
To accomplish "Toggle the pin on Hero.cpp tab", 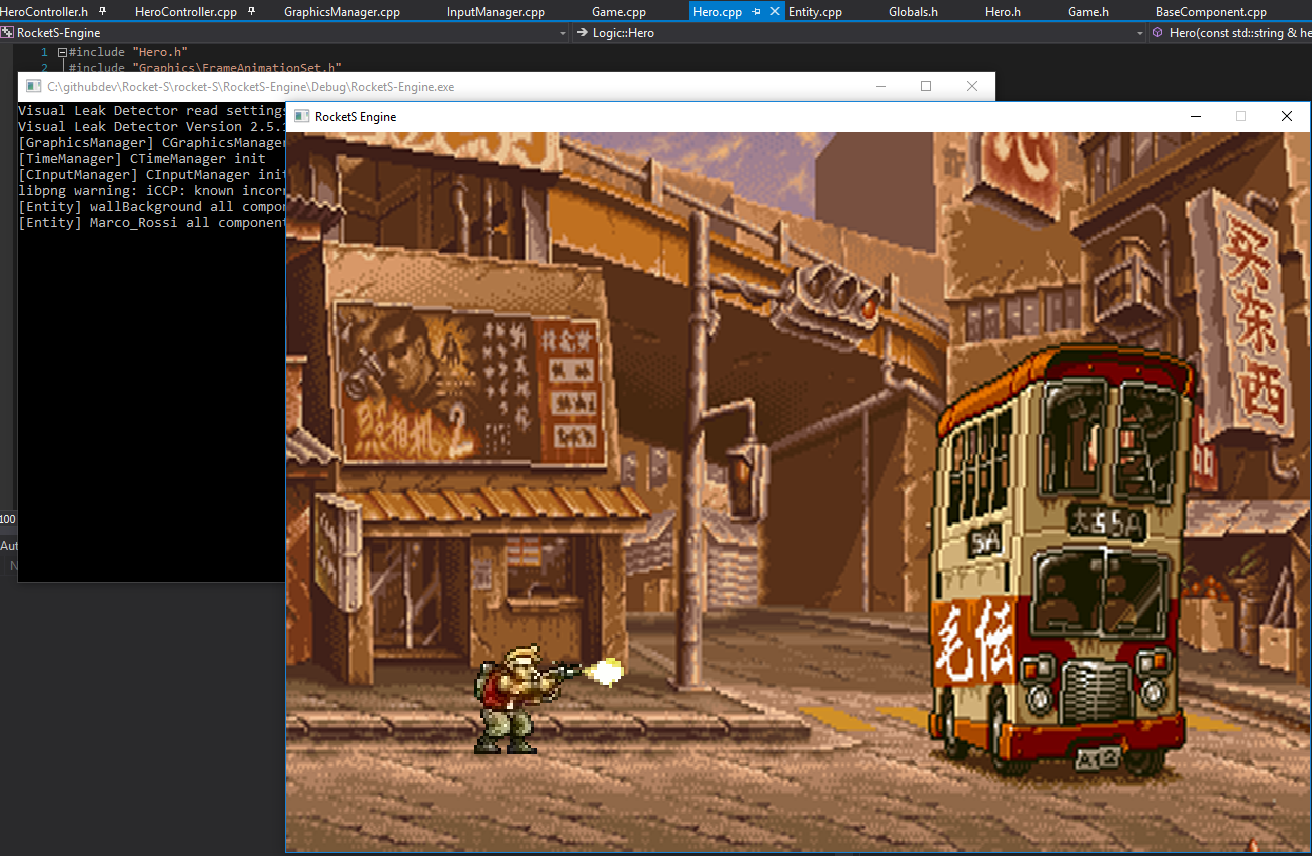I will tap(756, 12).
